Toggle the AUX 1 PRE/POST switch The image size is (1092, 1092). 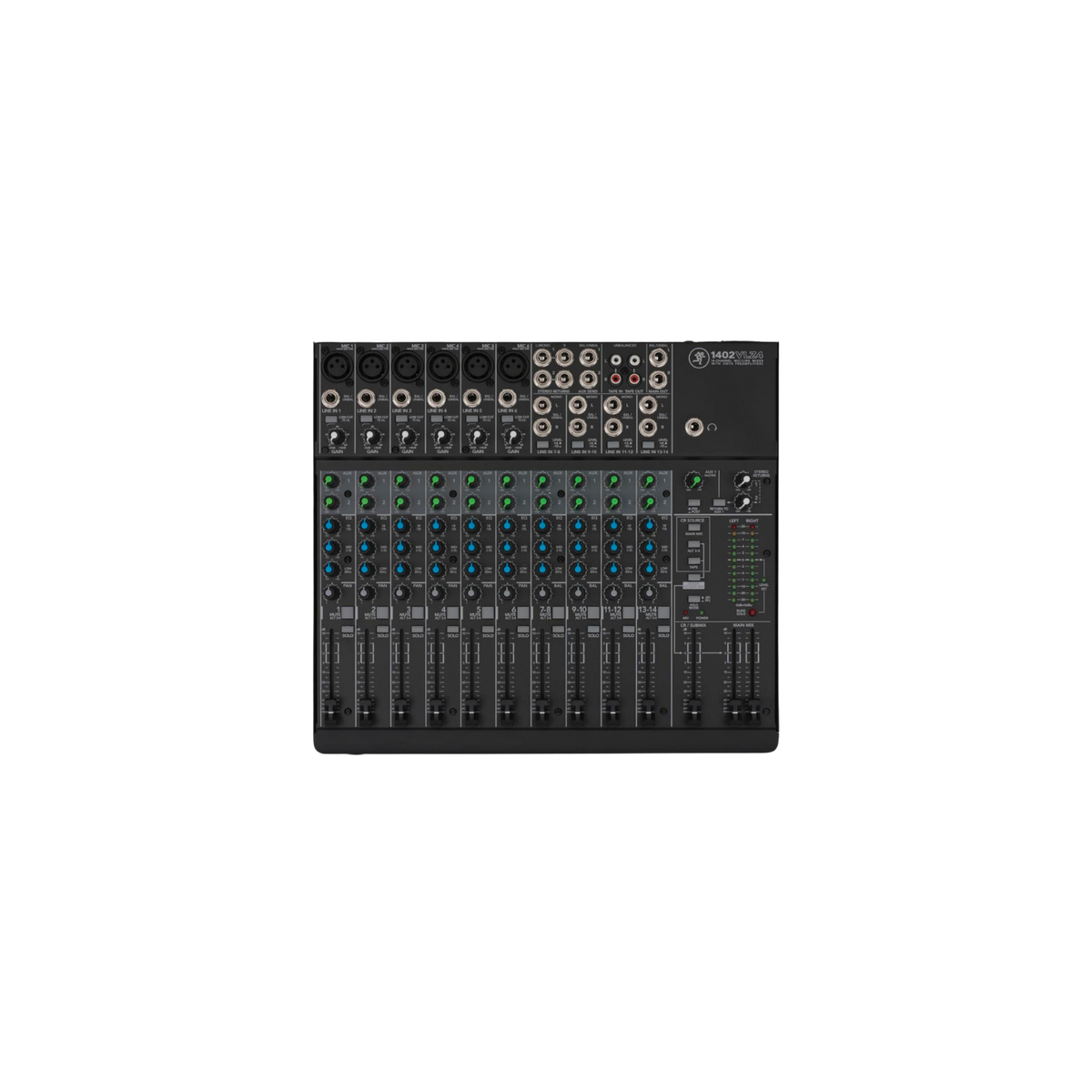point(694,502)
